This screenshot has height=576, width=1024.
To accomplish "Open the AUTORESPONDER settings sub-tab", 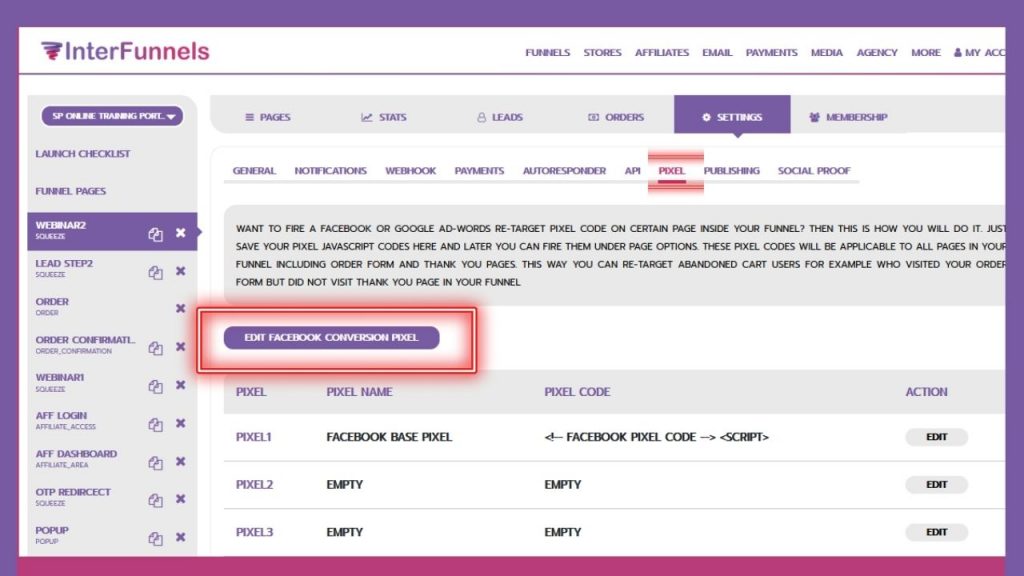I will (x=564, y=170).
